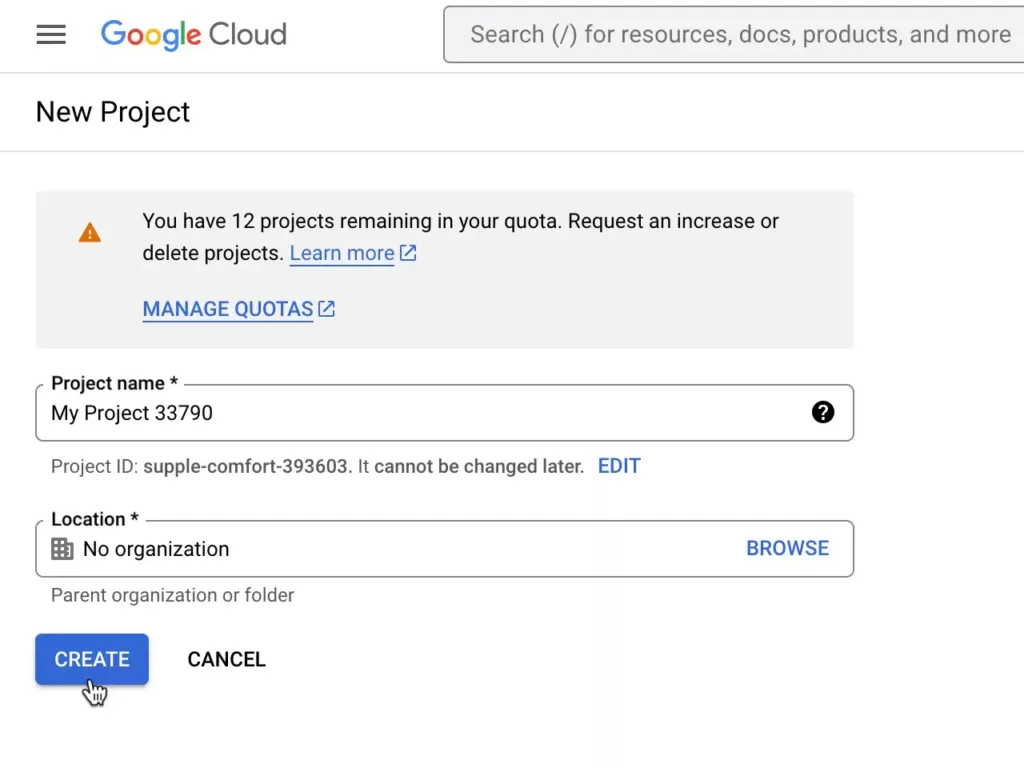
Task: Click the Google Cloud logo
Action: click(x=194, y=35)
